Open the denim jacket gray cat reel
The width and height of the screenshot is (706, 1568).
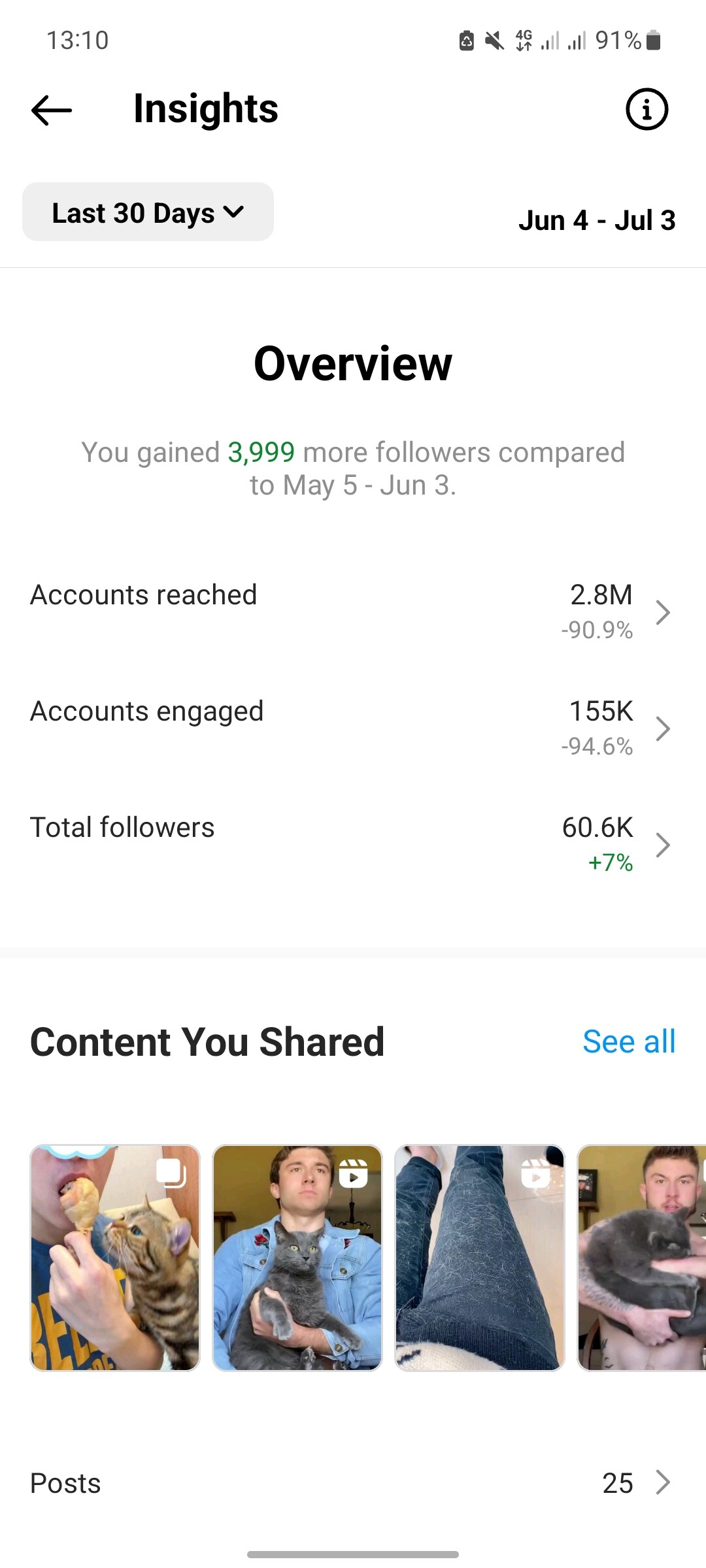pyautogui.click(x=297, y=1258)
